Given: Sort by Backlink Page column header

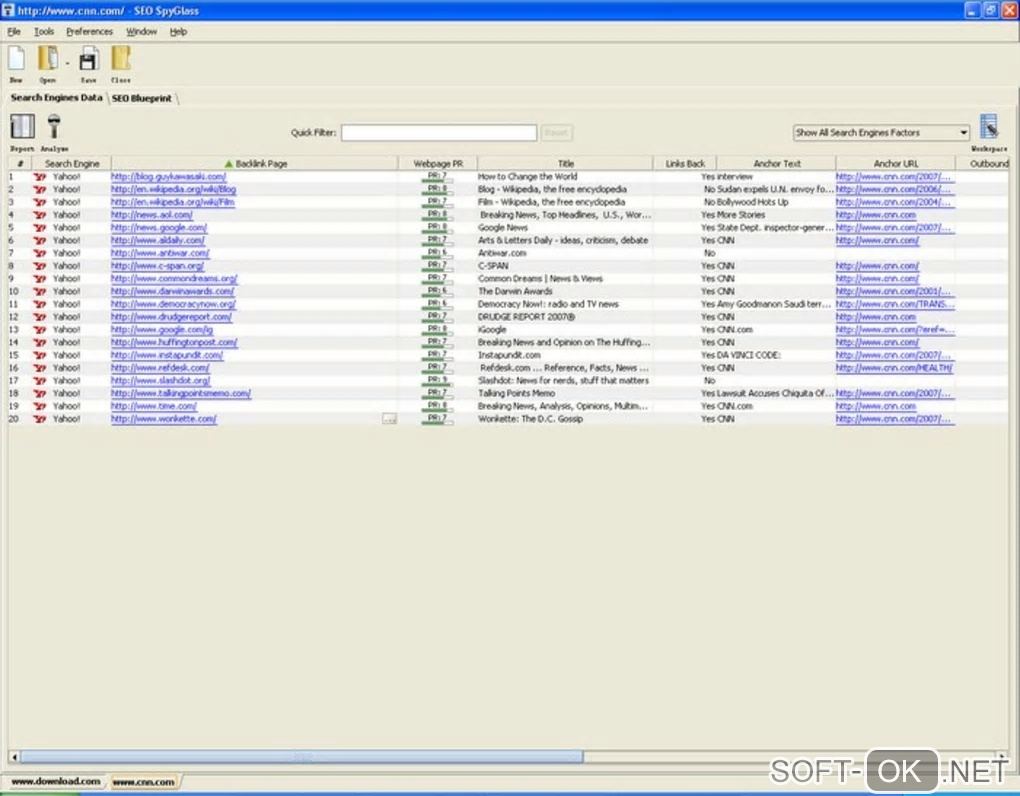Looking at the screenshot, I should [255, 164].
